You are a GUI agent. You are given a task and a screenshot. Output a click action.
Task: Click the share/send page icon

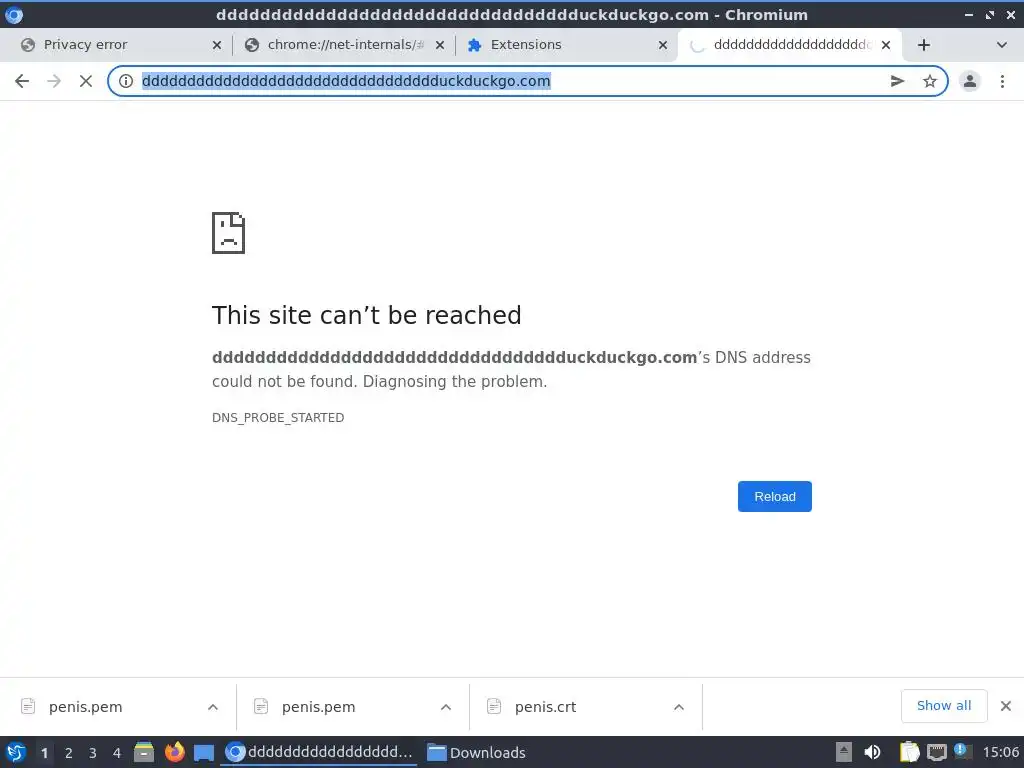[897, 81]
